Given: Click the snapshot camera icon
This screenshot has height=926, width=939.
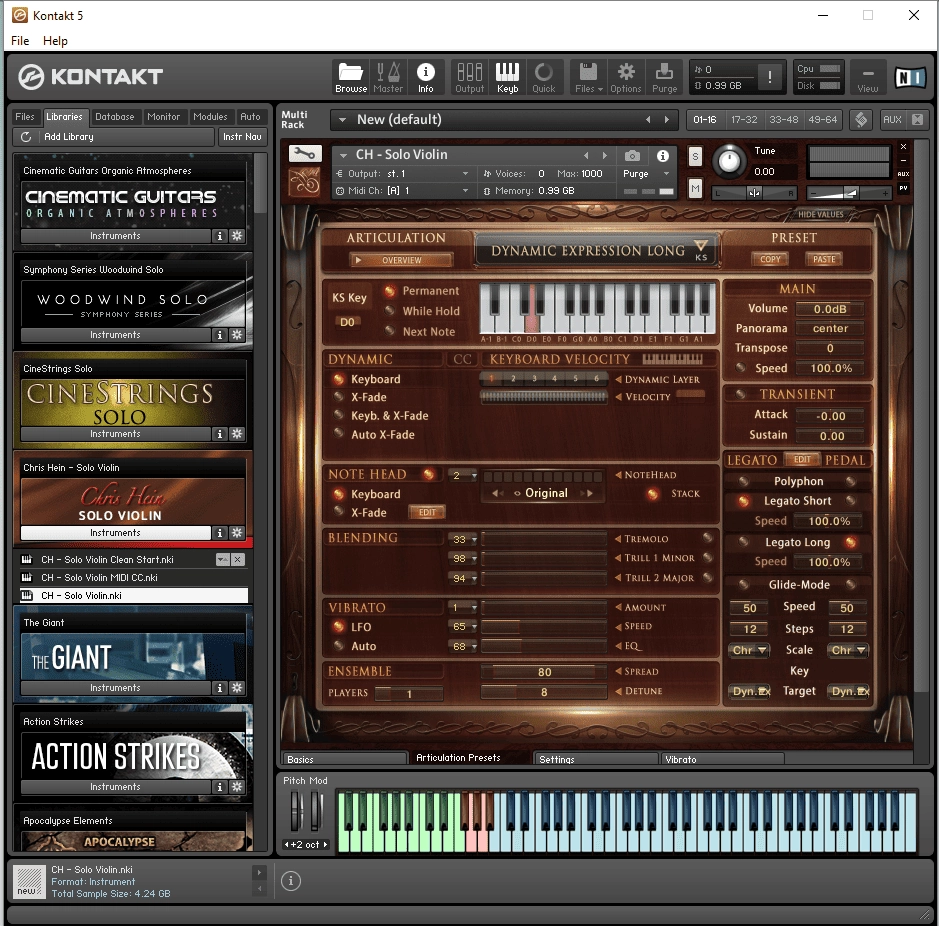Looking at the screenshot, I should (x=632, y=156).
